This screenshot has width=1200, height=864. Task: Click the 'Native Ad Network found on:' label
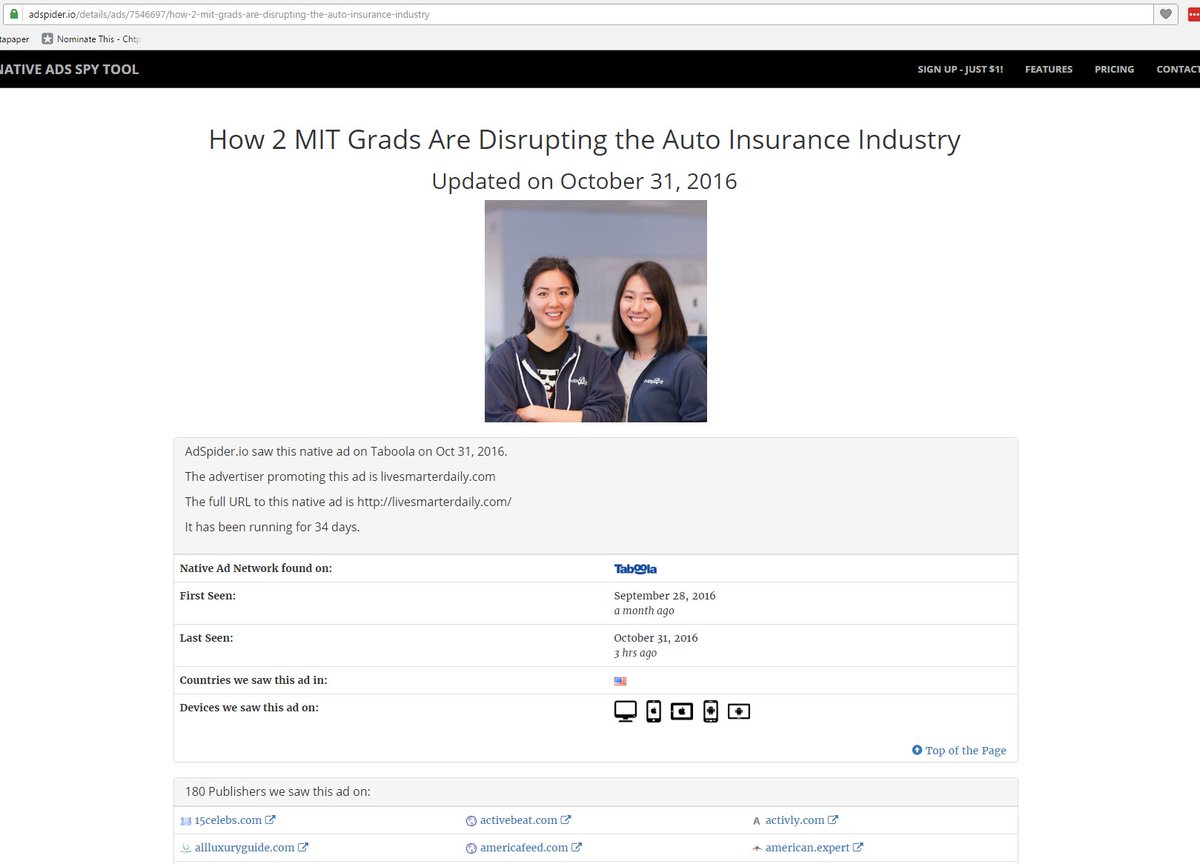(256, 568)
